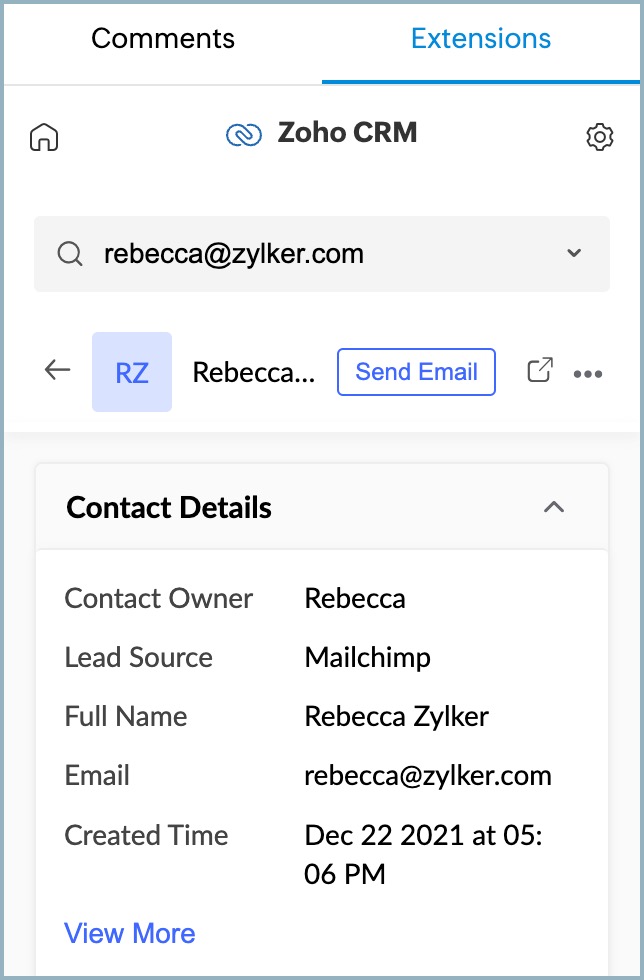Screen dimensions: 644x980
Task: Click the search magnifier icon
Action: pyautogui.click(x=69, y=254)
